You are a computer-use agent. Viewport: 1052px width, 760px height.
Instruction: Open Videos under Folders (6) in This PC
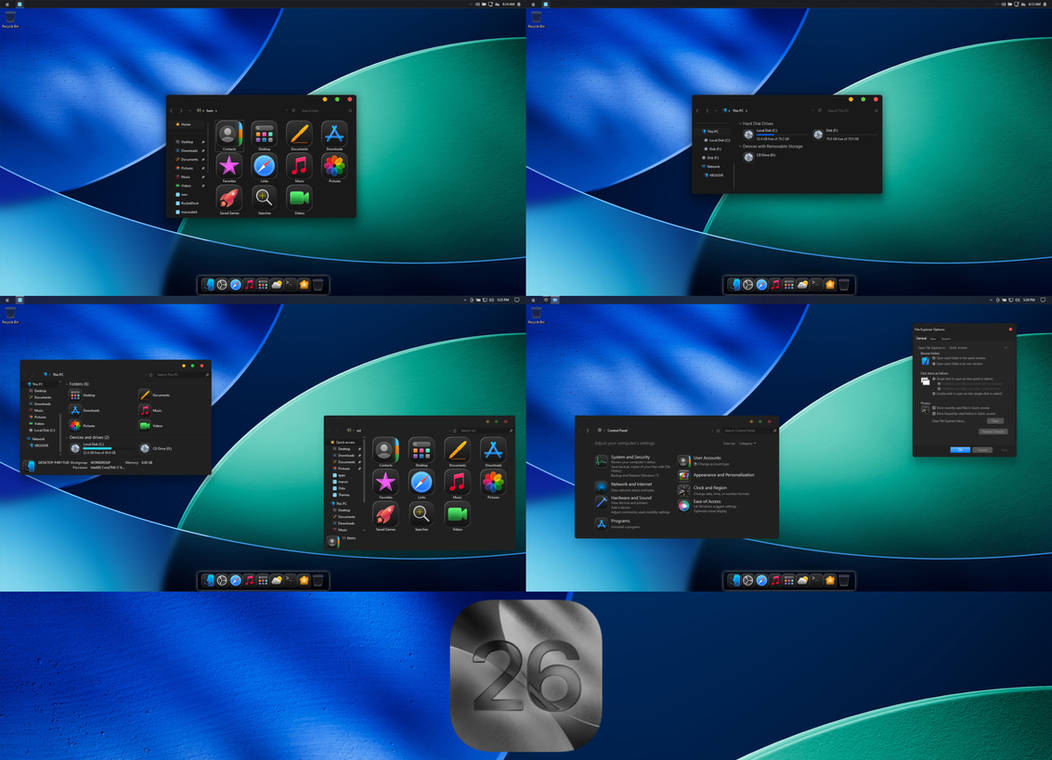click(145, 425)
